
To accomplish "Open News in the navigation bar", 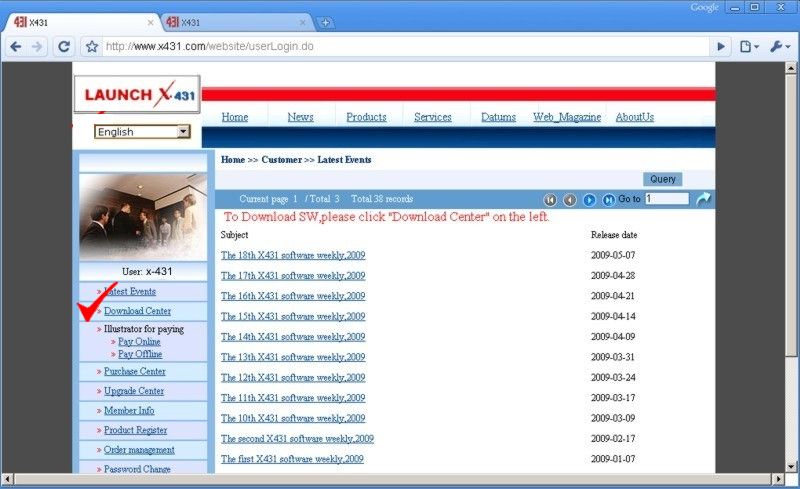I will click(301, 117).
